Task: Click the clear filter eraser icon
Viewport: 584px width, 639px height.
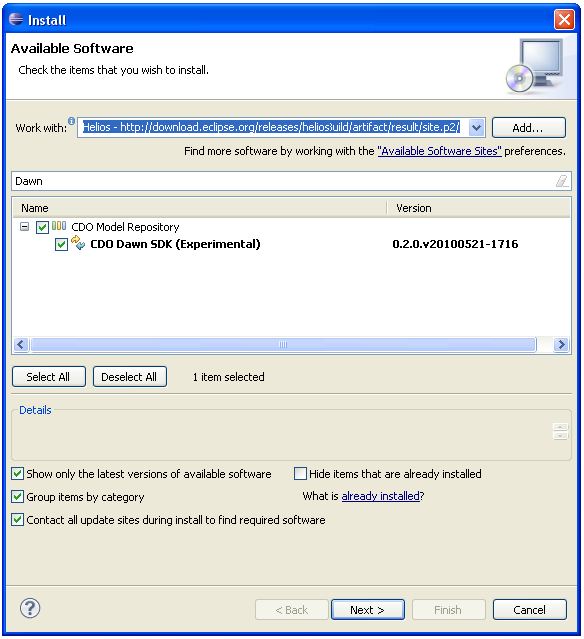Action: (562, 181)
